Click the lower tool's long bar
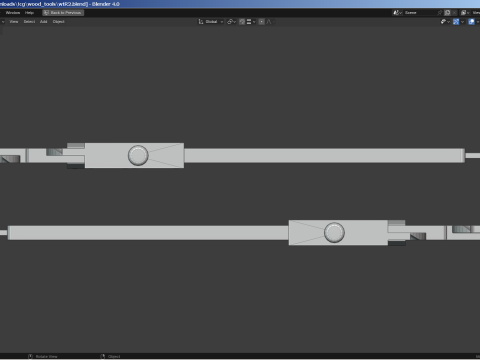Image resolution: width=480 pixels, height=360 pixels. point(148,233)
